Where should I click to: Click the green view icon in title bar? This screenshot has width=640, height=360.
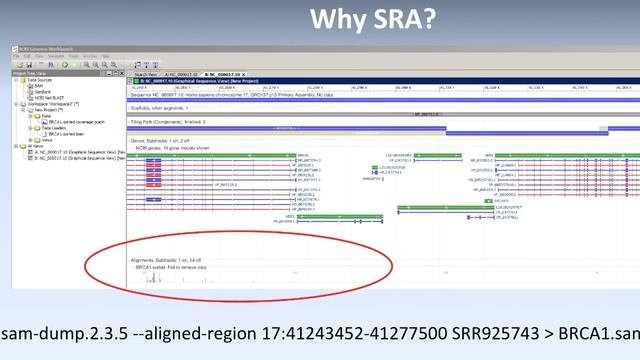(x=136, y=81)
